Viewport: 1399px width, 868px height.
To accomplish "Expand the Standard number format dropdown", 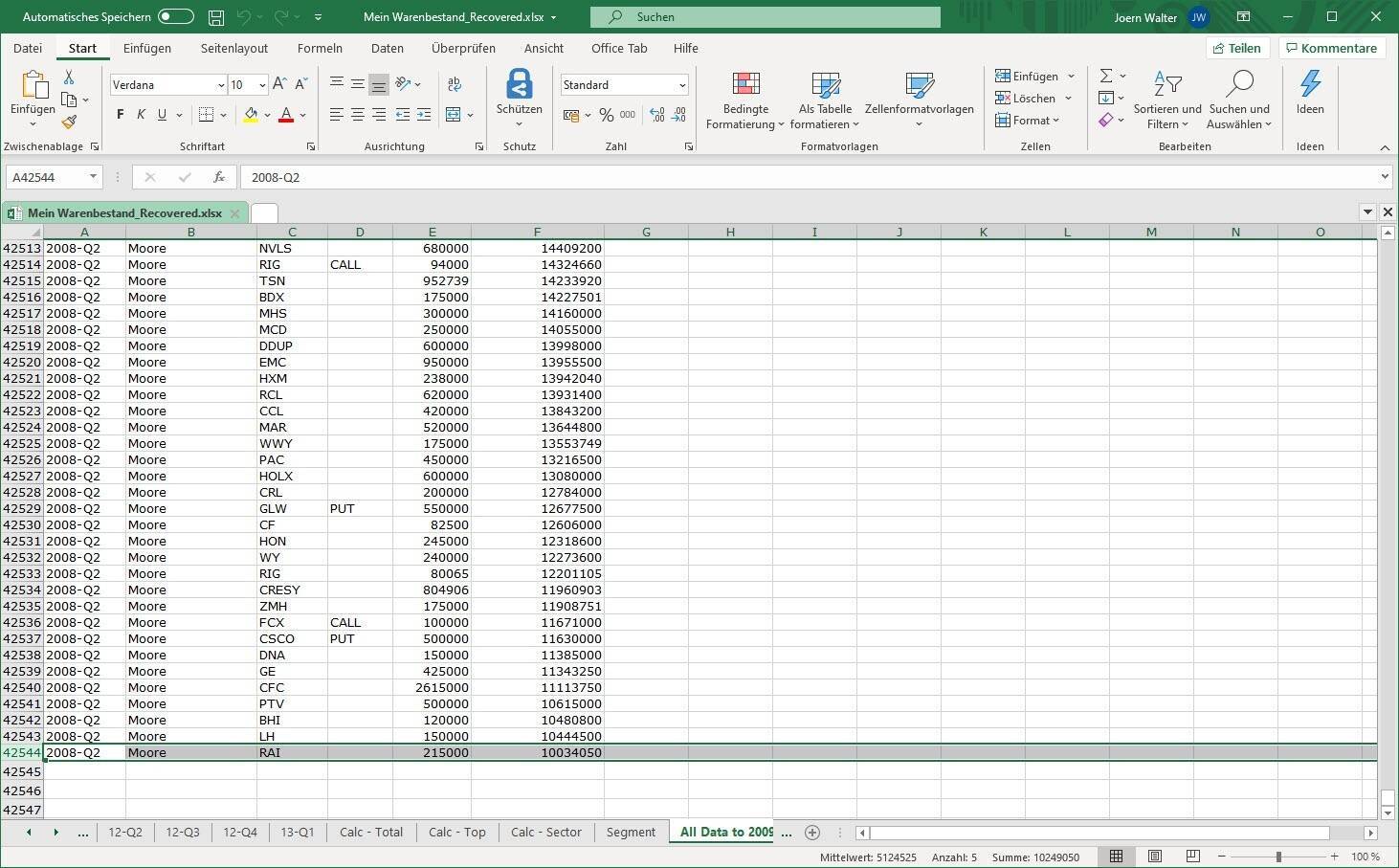I will click(x=682, y=85).
